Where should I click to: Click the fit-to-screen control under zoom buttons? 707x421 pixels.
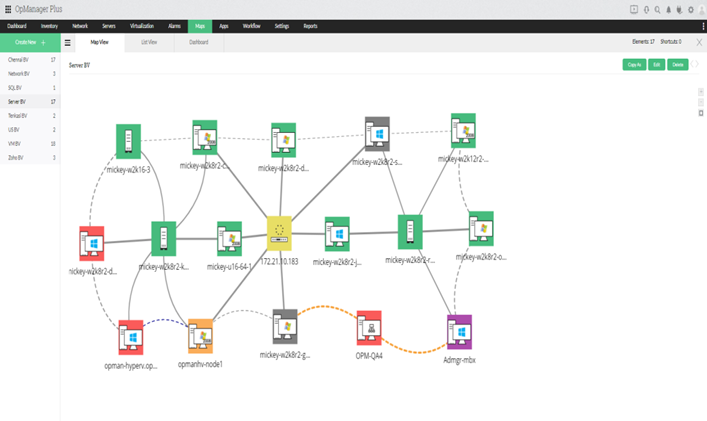701,113
